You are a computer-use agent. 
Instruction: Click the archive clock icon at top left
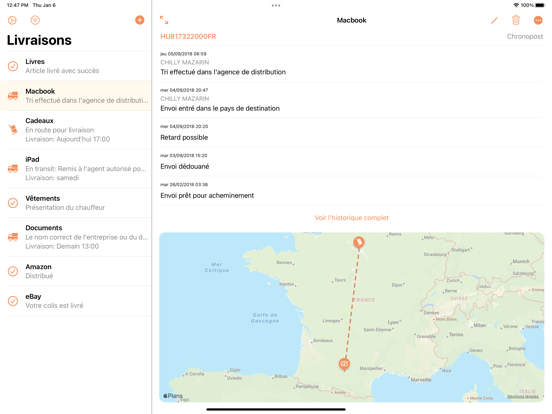point(12,20)
